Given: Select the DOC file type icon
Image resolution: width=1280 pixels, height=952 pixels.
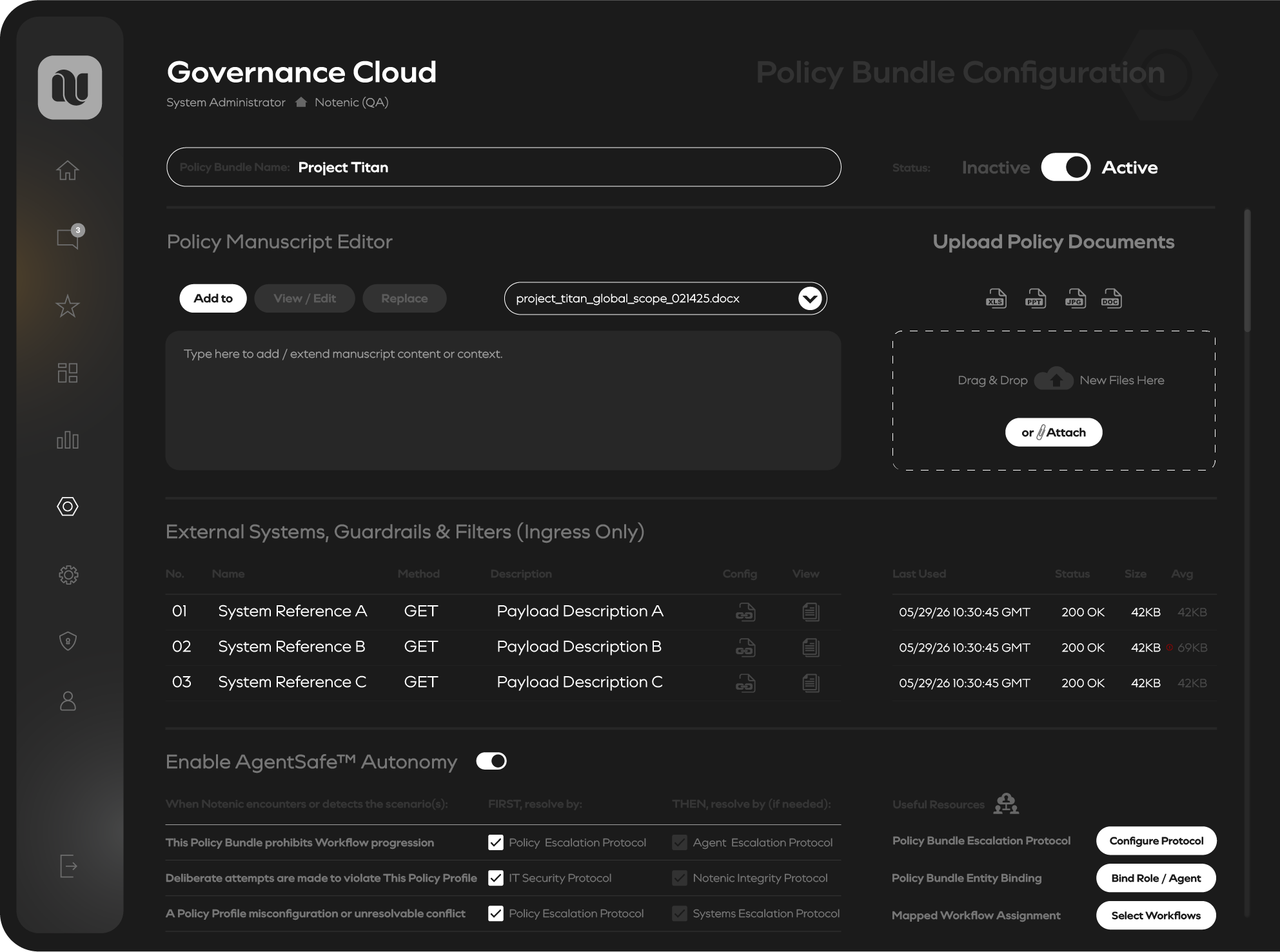Looking at the screenshot, I should click(1111, 298).
